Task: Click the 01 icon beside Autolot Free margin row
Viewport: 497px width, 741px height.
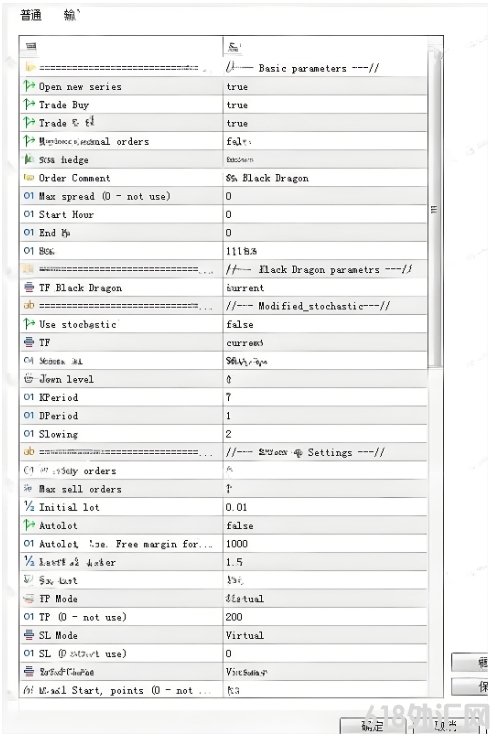Action: (29, 544)
